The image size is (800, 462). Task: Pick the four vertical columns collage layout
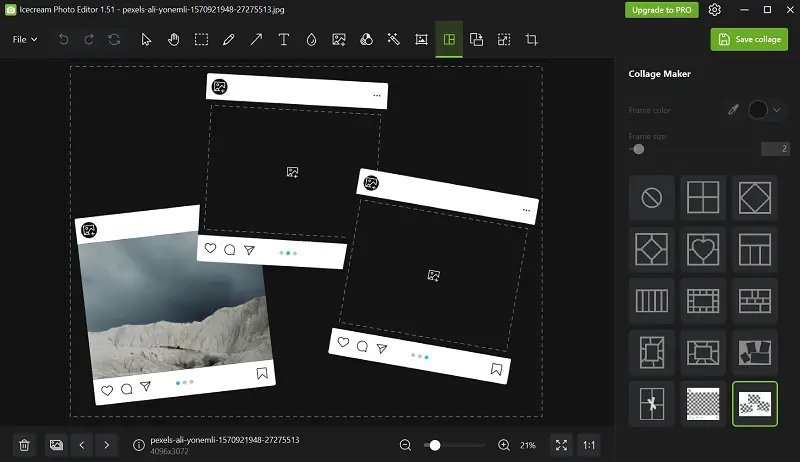click(652, 300)
